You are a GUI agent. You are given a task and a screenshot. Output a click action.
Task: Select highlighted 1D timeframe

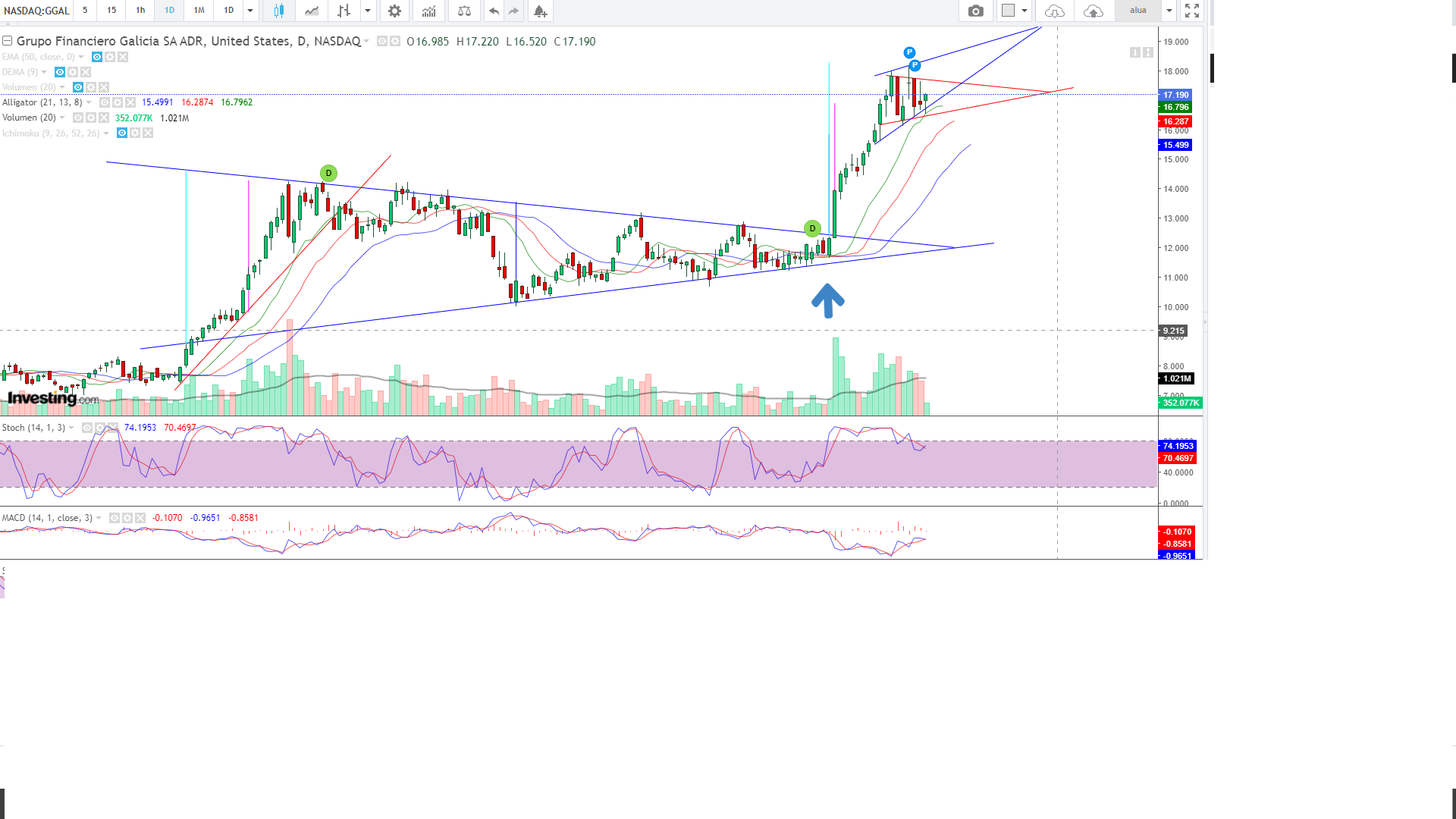click(x=169, y=11)
